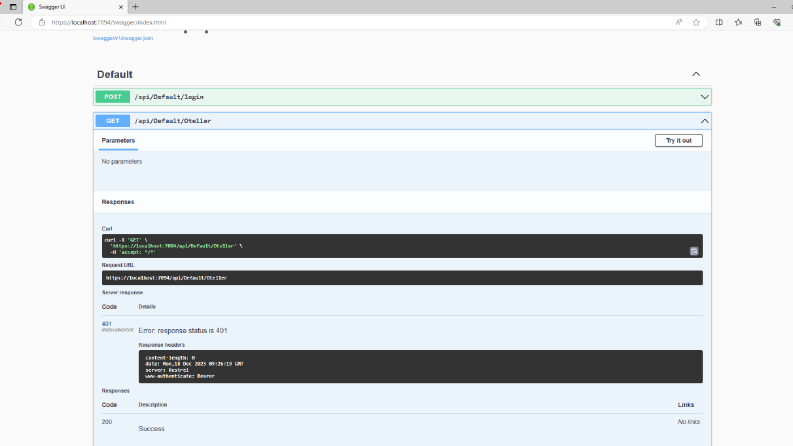Expand the POST /api/Default/login operation
The height and width of the screenshot is (446, 793).
[704, 97]
